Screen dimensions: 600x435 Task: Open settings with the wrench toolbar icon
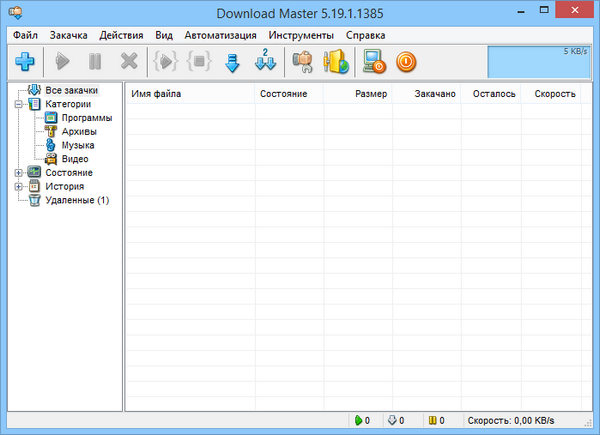[302, 62]
